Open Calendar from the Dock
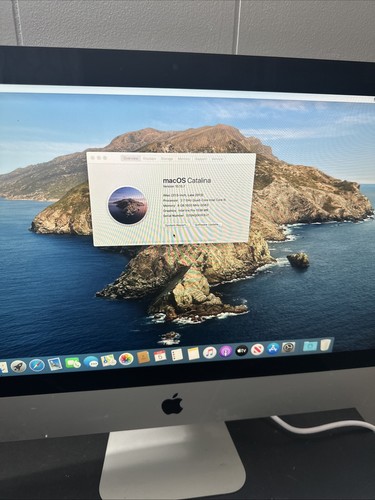Screen dimensions: 375x500 coord(160,356)
